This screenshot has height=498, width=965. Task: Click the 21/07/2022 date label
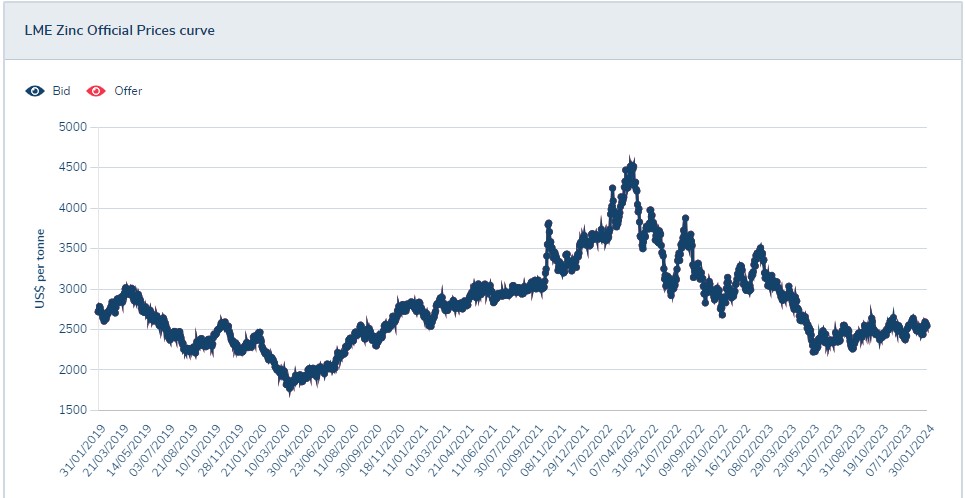coord(659,449)
